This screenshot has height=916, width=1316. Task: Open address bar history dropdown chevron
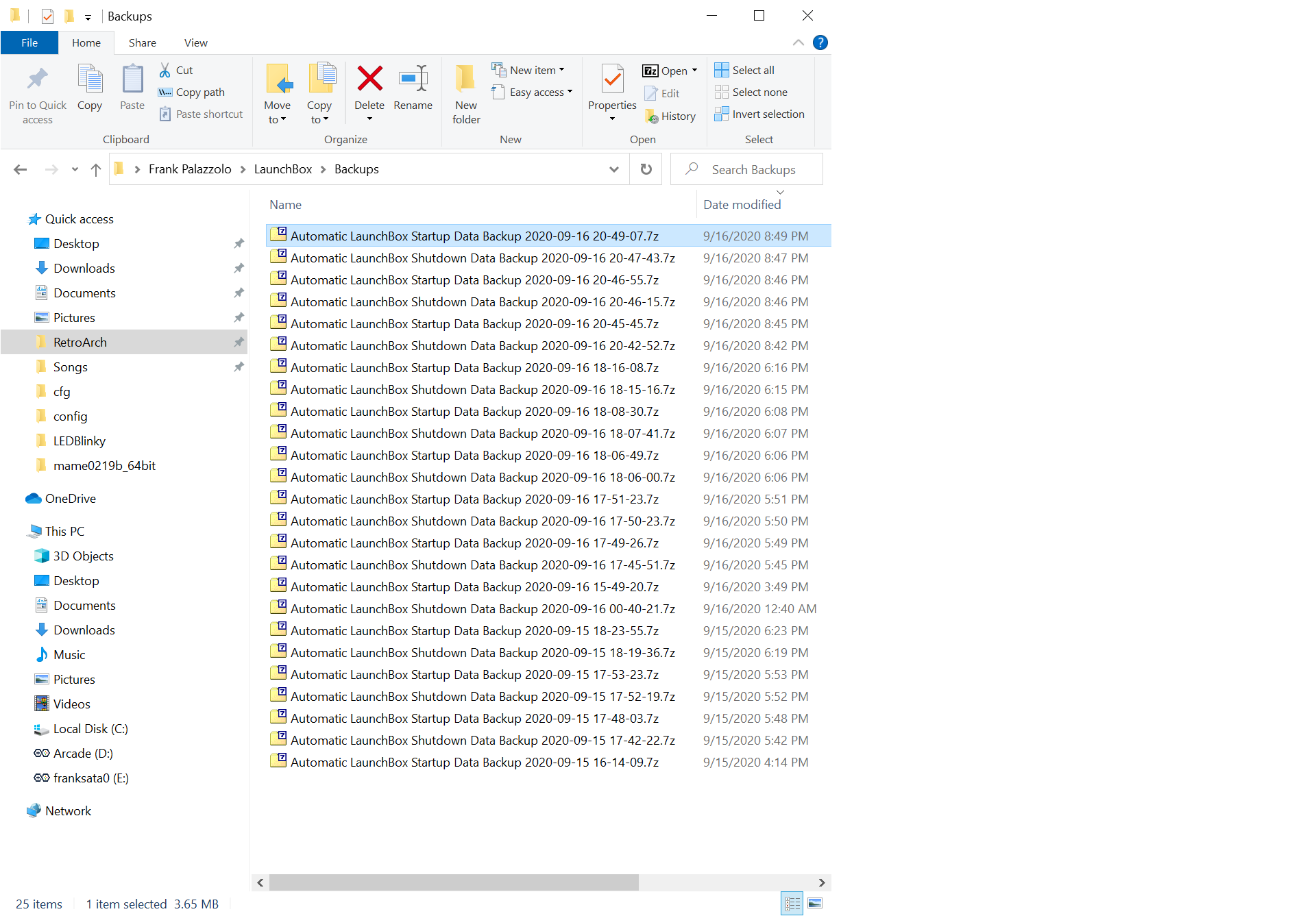click(x=614, y=169)
